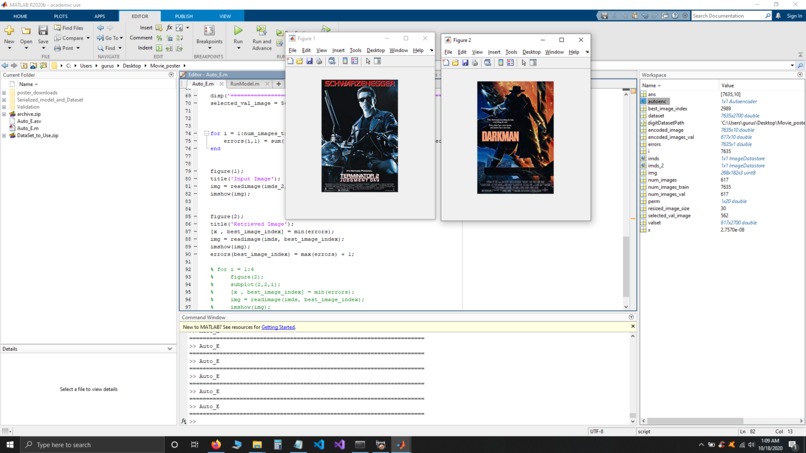Viewport: 806px width, 453px height.
Task: Click Sign In at top right
Action: [794, 16]
